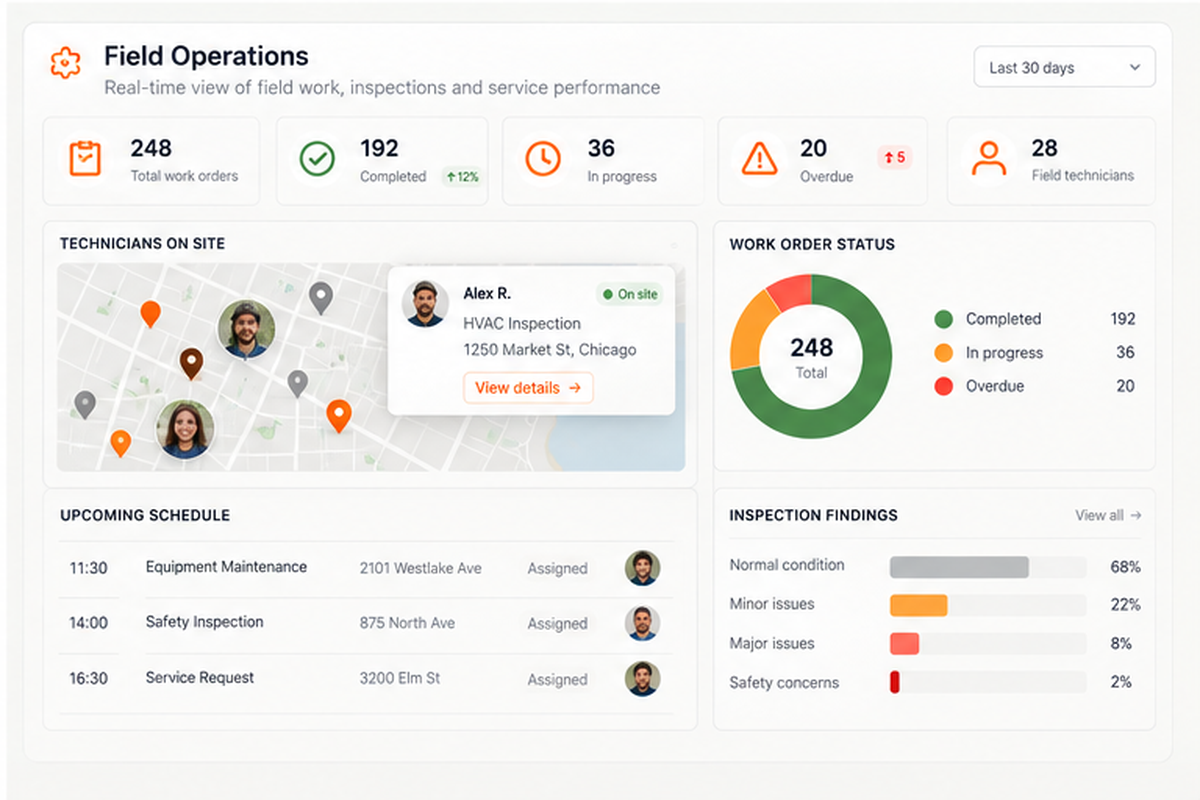
Task: Click the In progress count 36 in legend
Action: (1126, 352)
